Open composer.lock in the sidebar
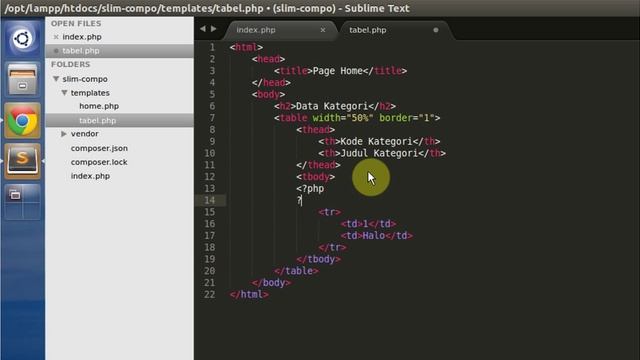The image size is (640, 360). (x=99, y=162)
